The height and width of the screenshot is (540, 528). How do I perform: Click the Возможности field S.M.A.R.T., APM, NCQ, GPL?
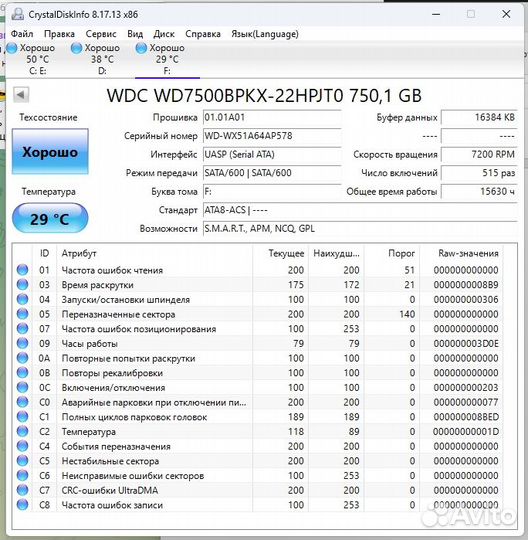tap(360, 229)
